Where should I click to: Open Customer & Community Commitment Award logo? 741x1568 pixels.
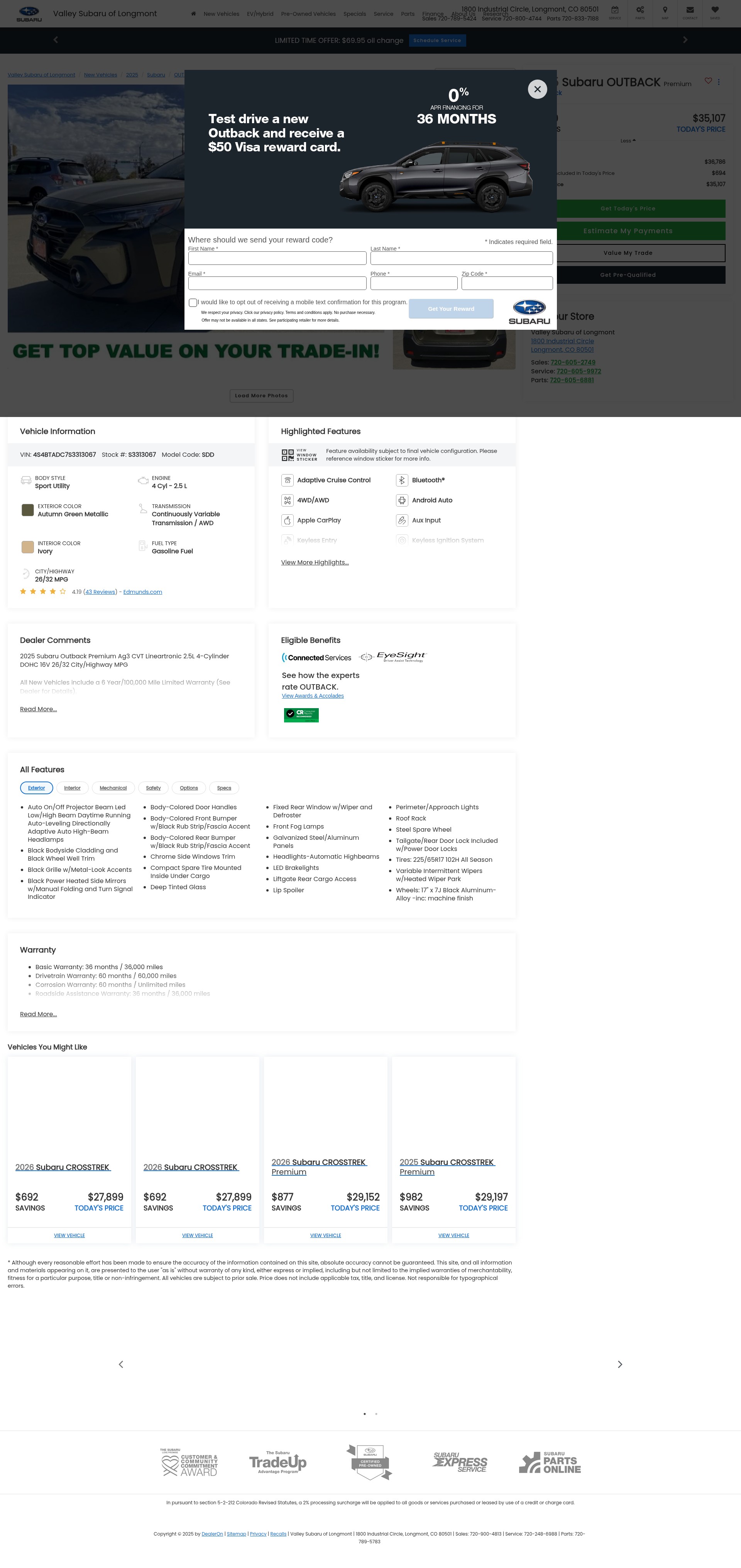(189, 1462)
